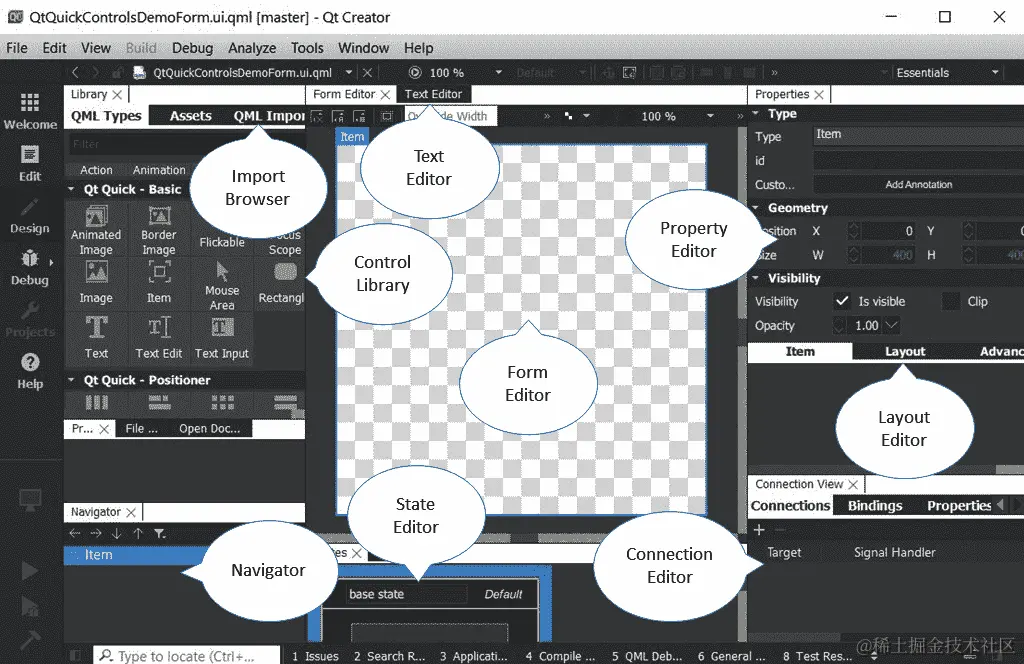This screenshot has width=1024, height=664.
Task: Enable the Clip checkbox
Action: (951, 301)
